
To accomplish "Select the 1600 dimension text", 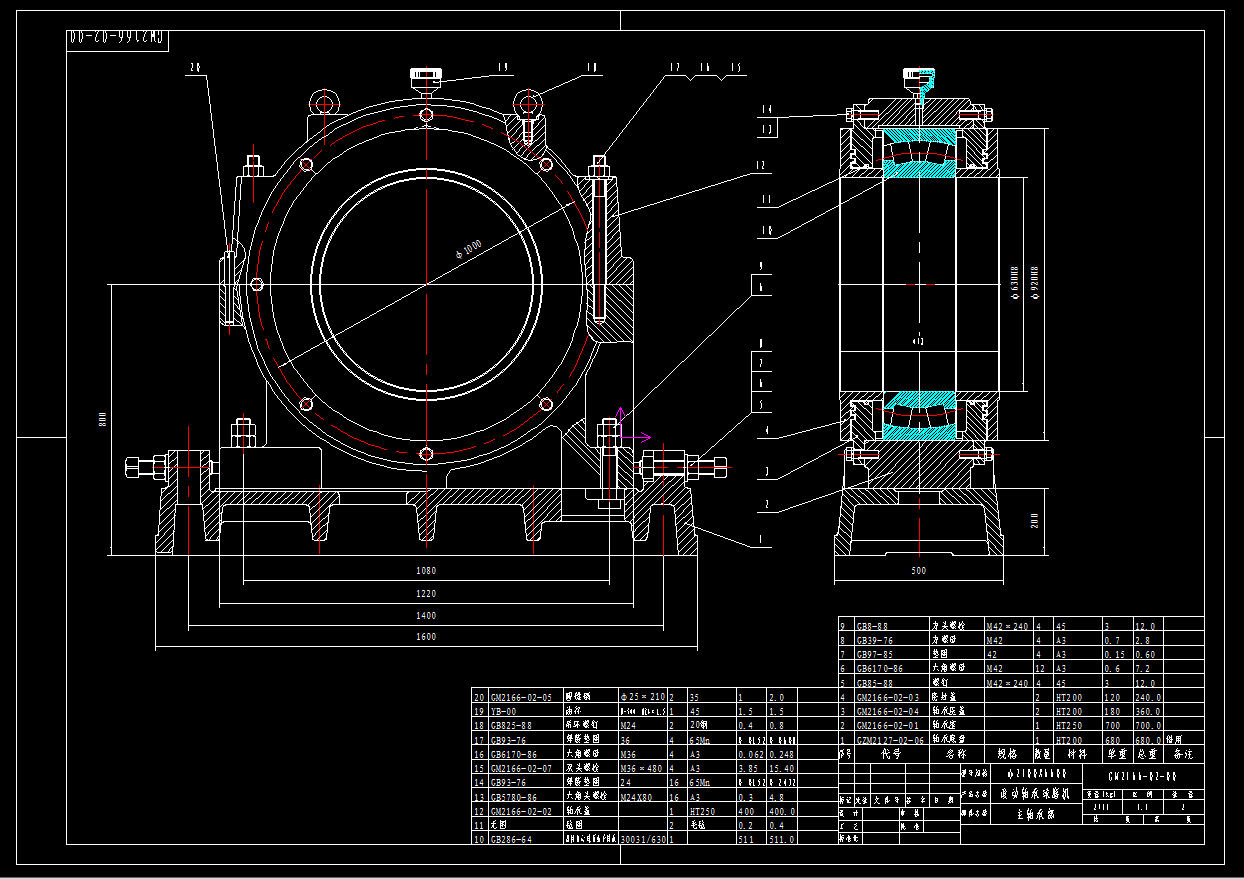I will tap(426, 637).
